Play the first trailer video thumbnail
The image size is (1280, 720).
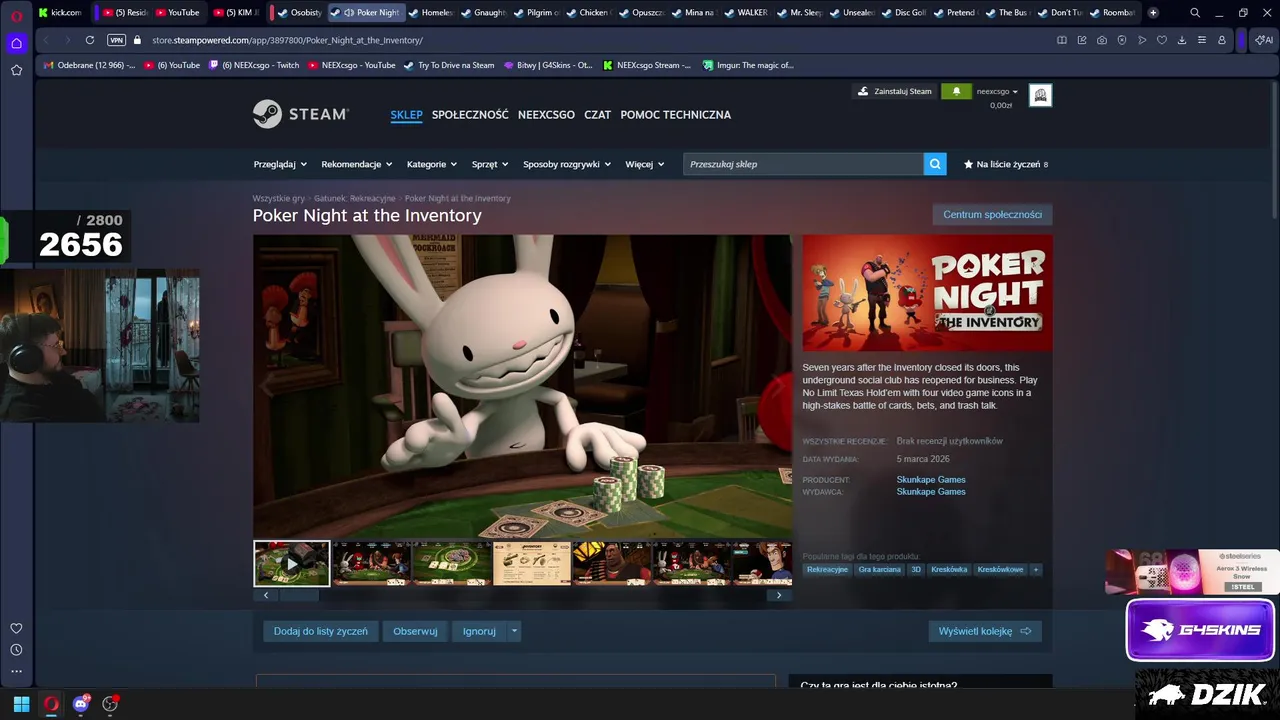(291, 563)
